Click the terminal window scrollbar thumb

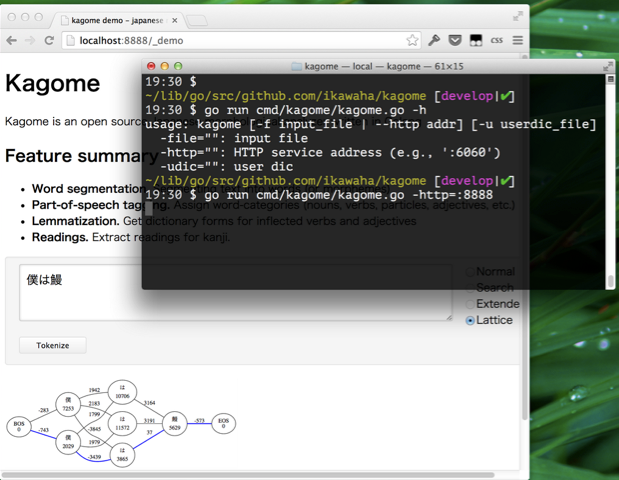[x=610, y=281]
